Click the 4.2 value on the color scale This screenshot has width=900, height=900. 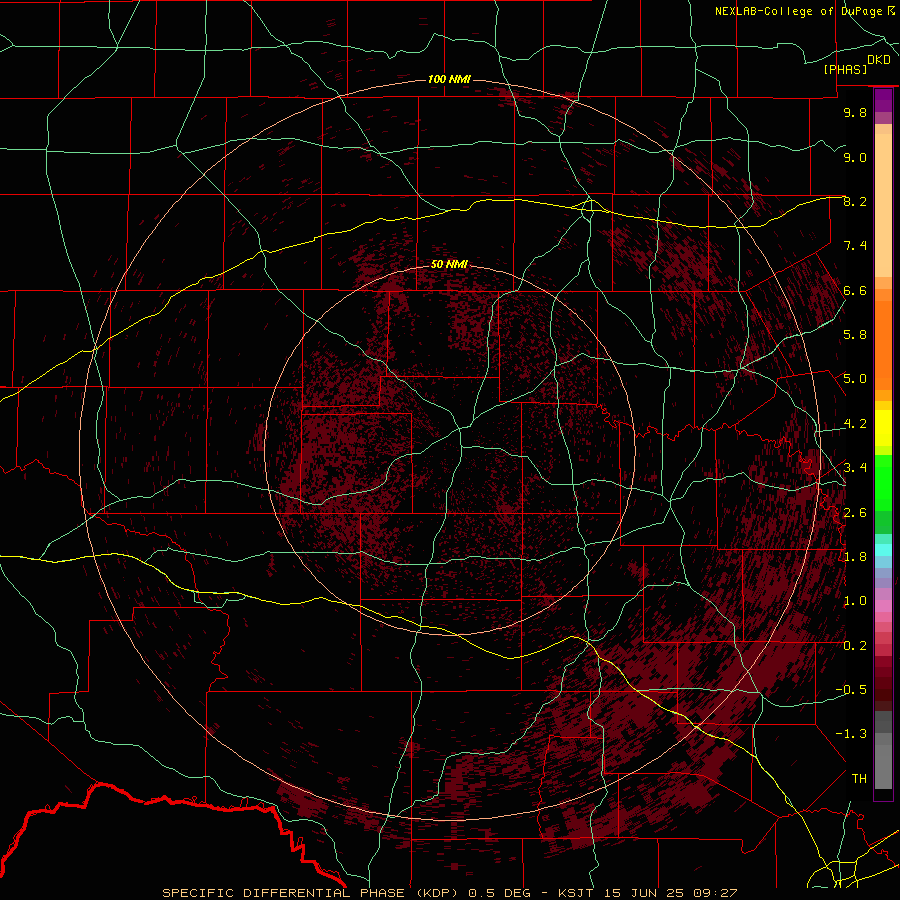click(855, 424)
